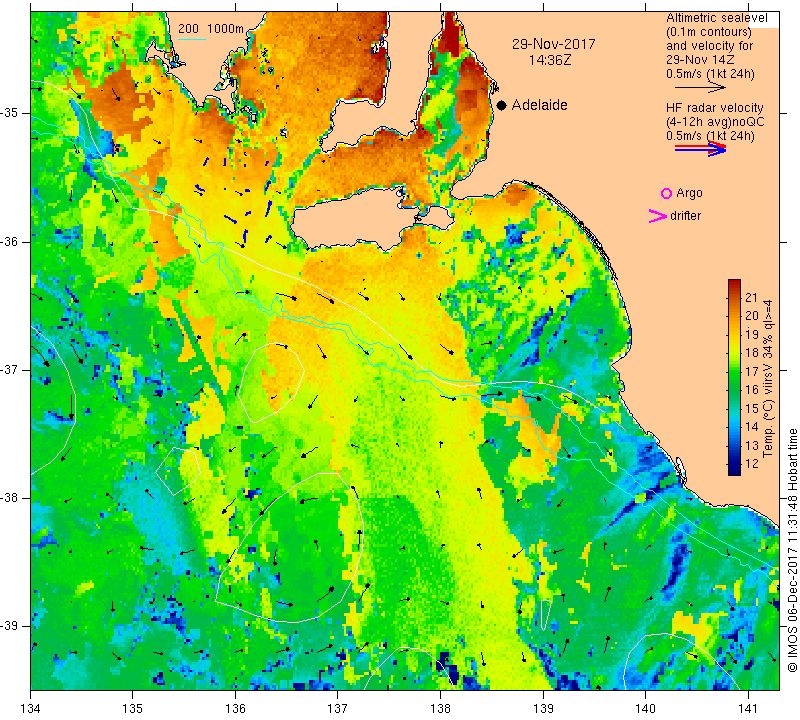This screenshot has height=720, width=800.
Task: Click the Adelaide city label
Action: click(x=540, y=105)
